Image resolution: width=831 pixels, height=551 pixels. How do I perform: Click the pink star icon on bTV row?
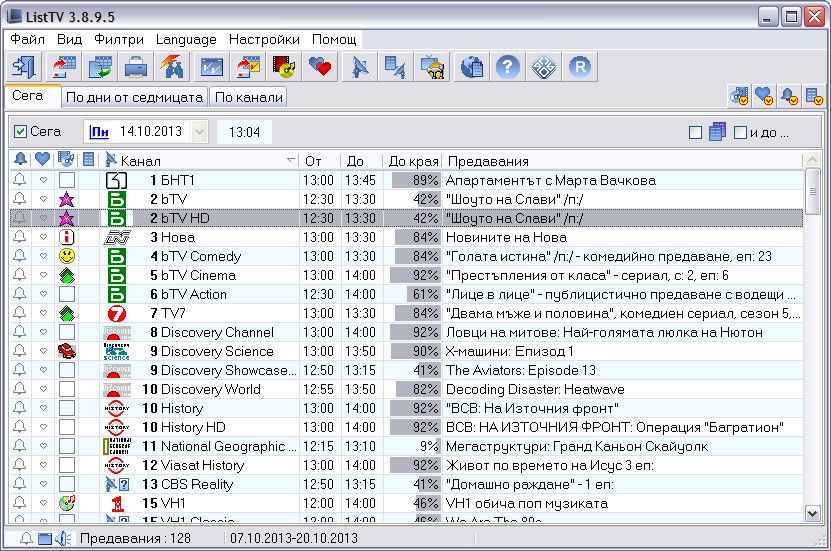[67, 199]
